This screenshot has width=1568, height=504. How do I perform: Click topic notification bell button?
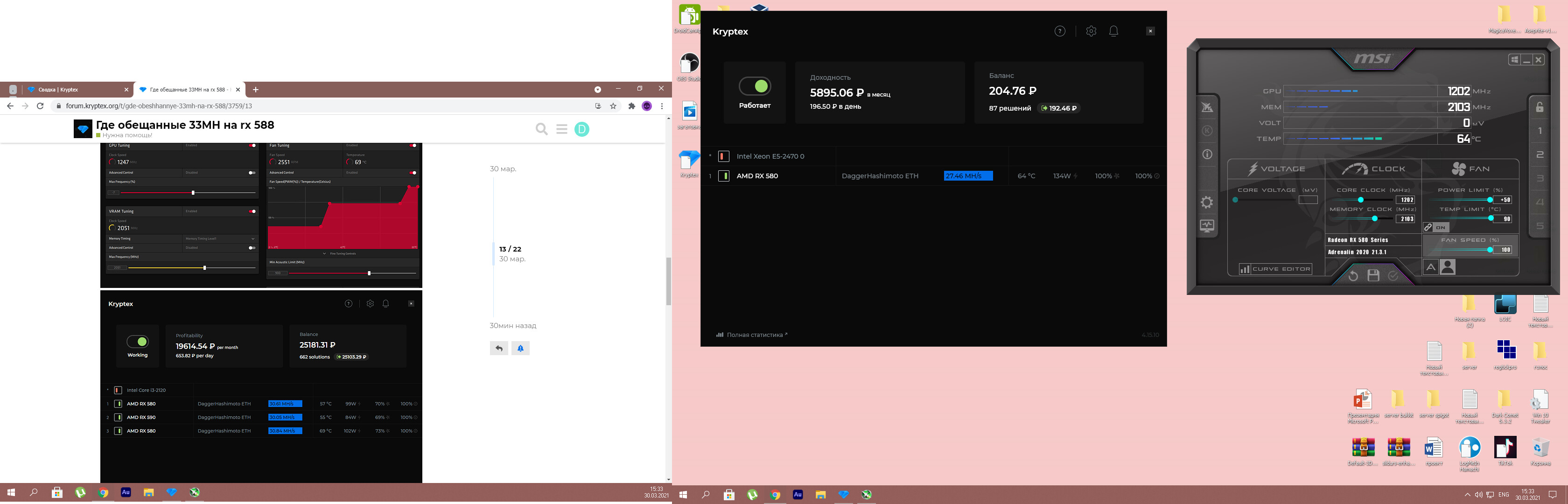pyautogui.click(x=520, y=348)
